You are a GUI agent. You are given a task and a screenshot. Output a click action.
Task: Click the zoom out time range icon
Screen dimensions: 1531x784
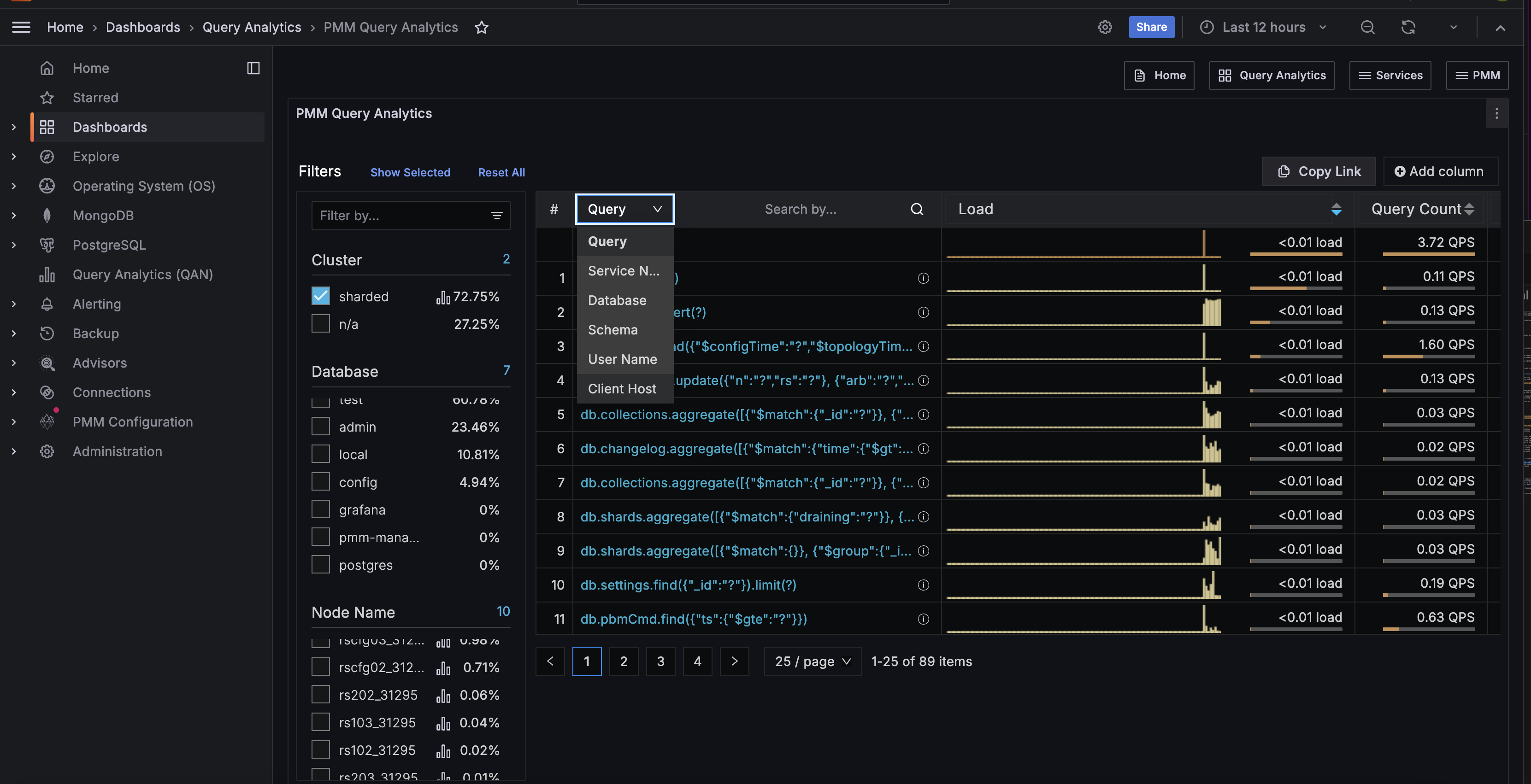tap(1367, 27)
